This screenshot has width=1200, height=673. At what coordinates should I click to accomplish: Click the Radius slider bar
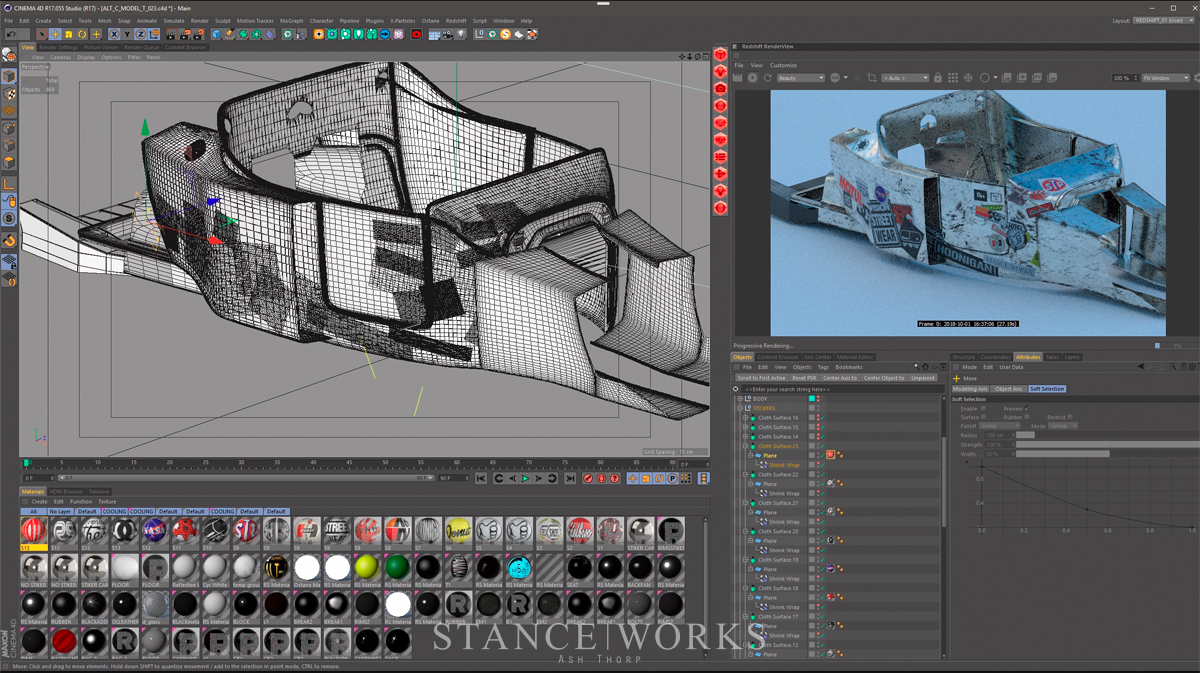click(1107, 435)
